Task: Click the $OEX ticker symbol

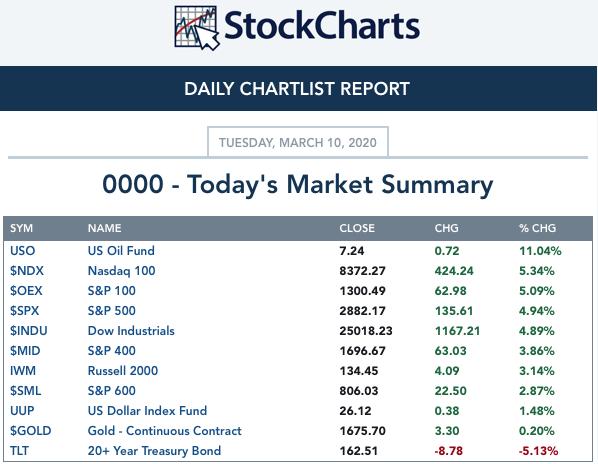Action: point(26,291)
